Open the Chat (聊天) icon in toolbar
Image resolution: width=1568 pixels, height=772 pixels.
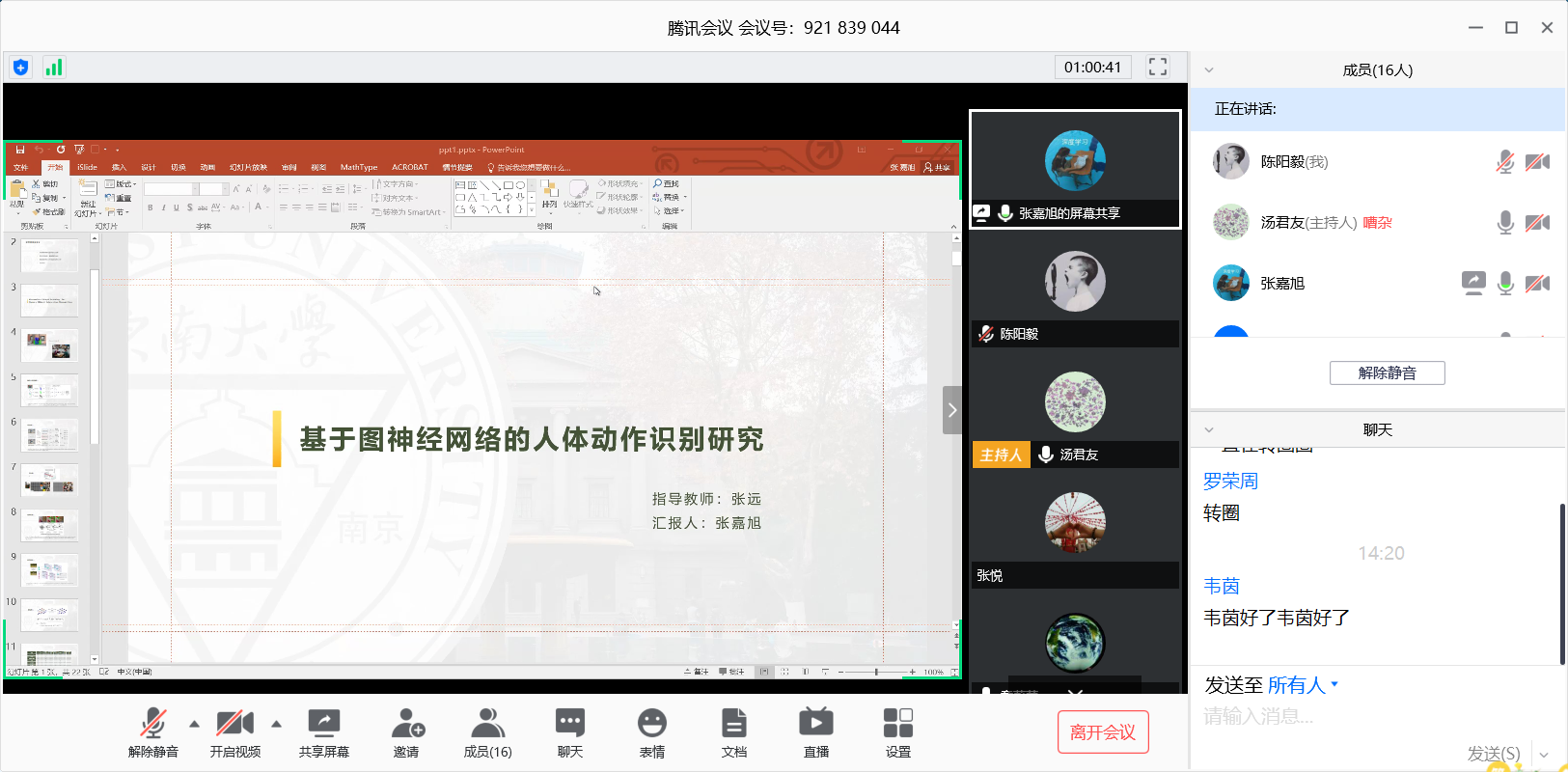coord(569,732)
